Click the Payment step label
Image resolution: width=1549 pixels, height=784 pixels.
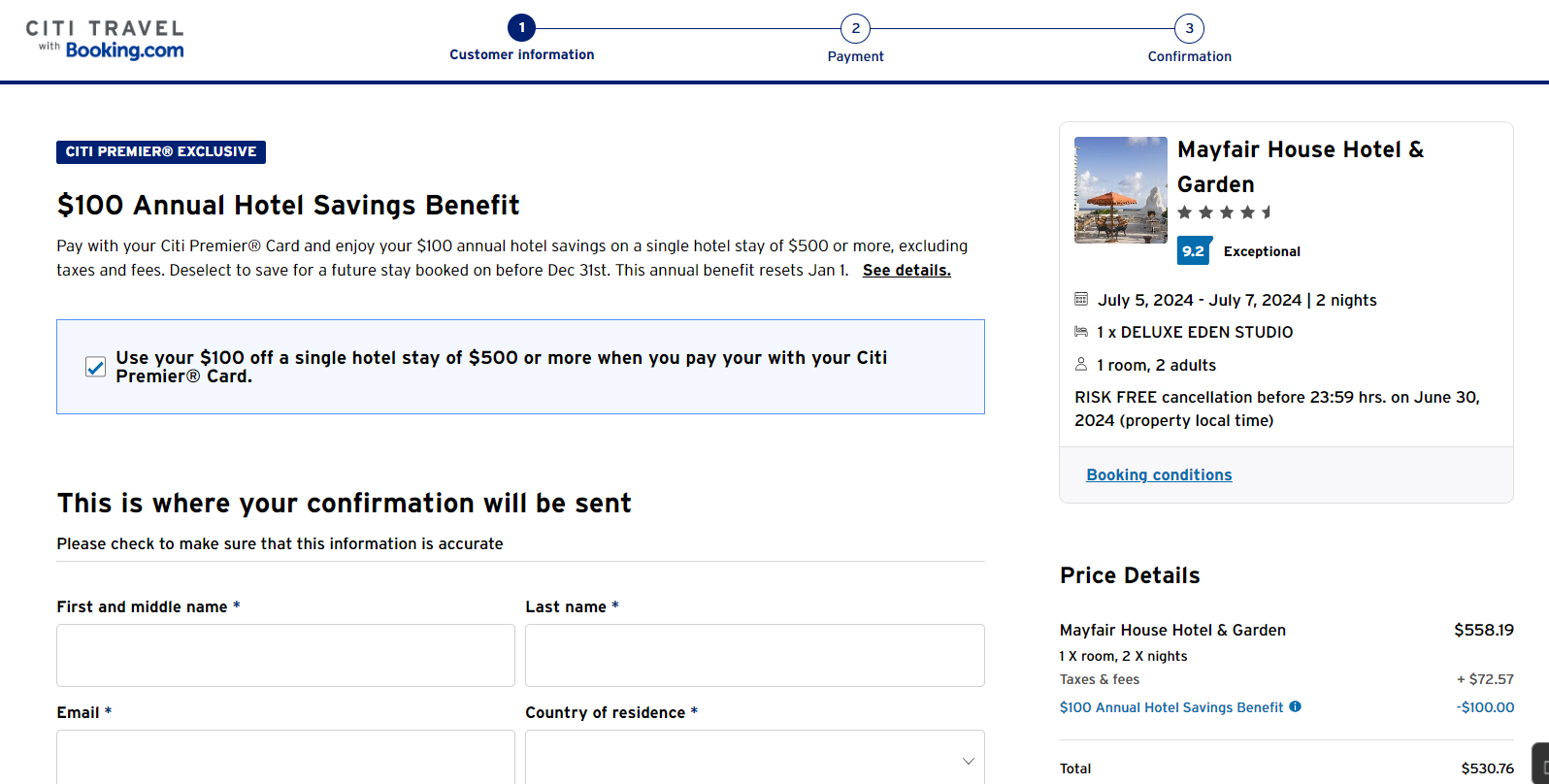click(x=855, y=56)
